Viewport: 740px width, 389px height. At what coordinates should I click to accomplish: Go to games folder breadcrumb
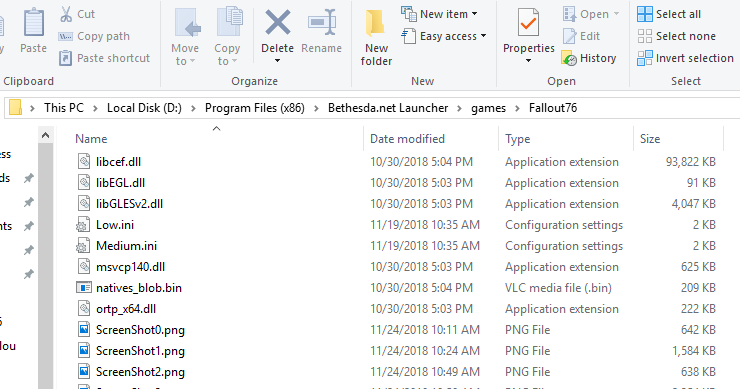click(x=488, y=108)
